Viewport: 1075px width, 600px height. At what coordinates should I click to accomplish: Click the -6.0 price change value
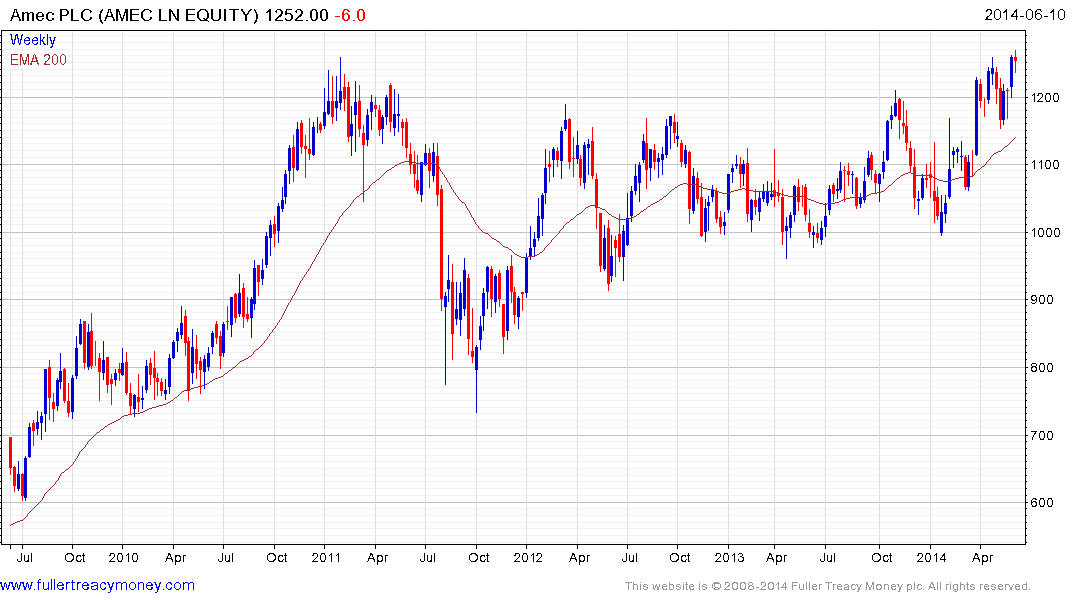point(350,15)
